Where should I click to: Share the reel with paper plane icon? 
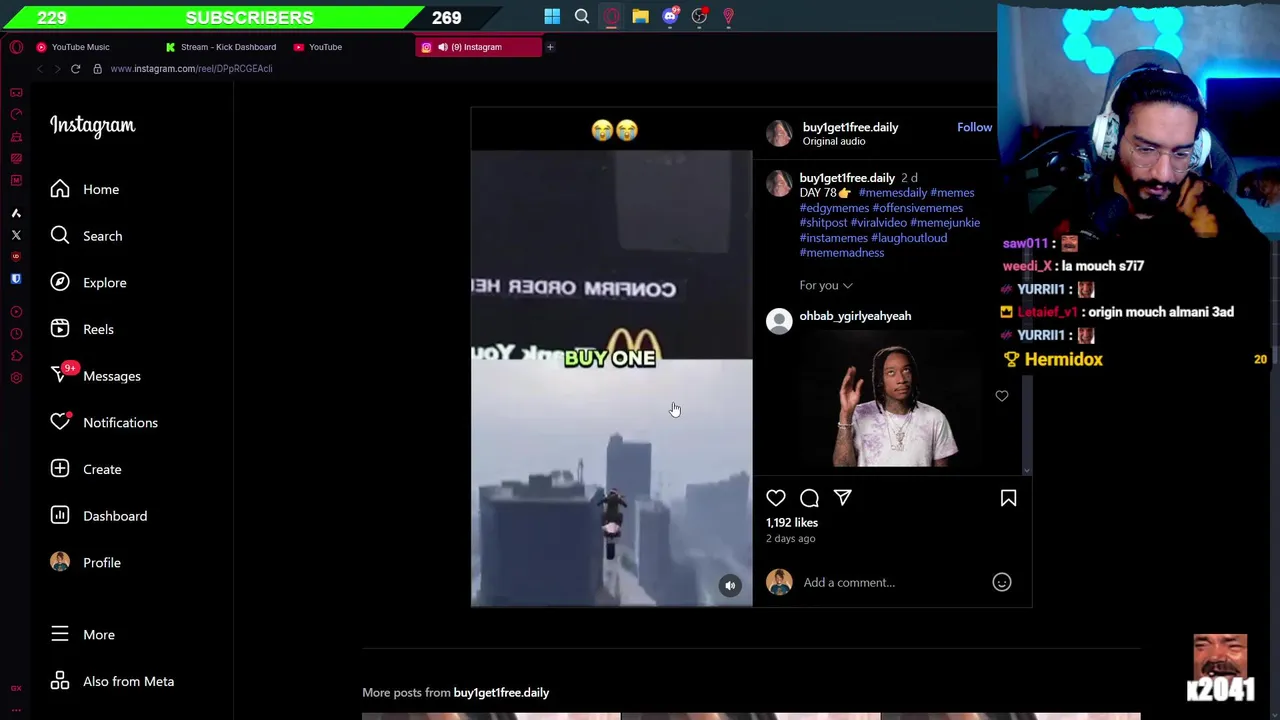point(843,498)
